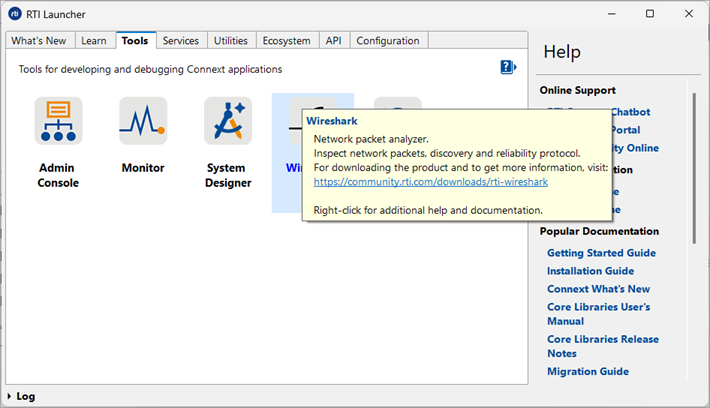Open Core Libraries User's Manual
The width and height of the screenshot is (710, 408).
pos(599,314)
